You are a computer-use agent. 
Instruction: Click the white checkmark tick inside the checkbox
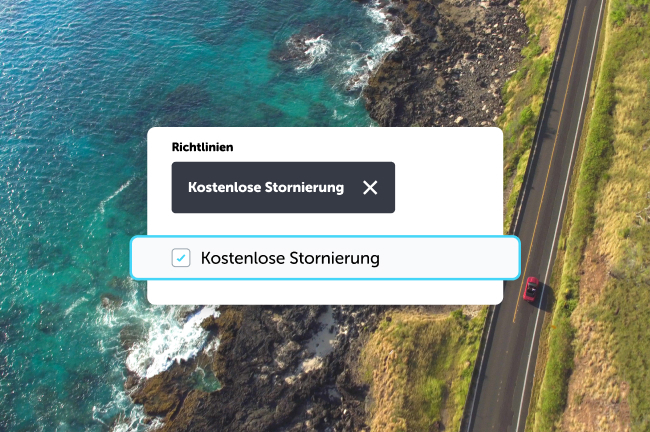181,258
